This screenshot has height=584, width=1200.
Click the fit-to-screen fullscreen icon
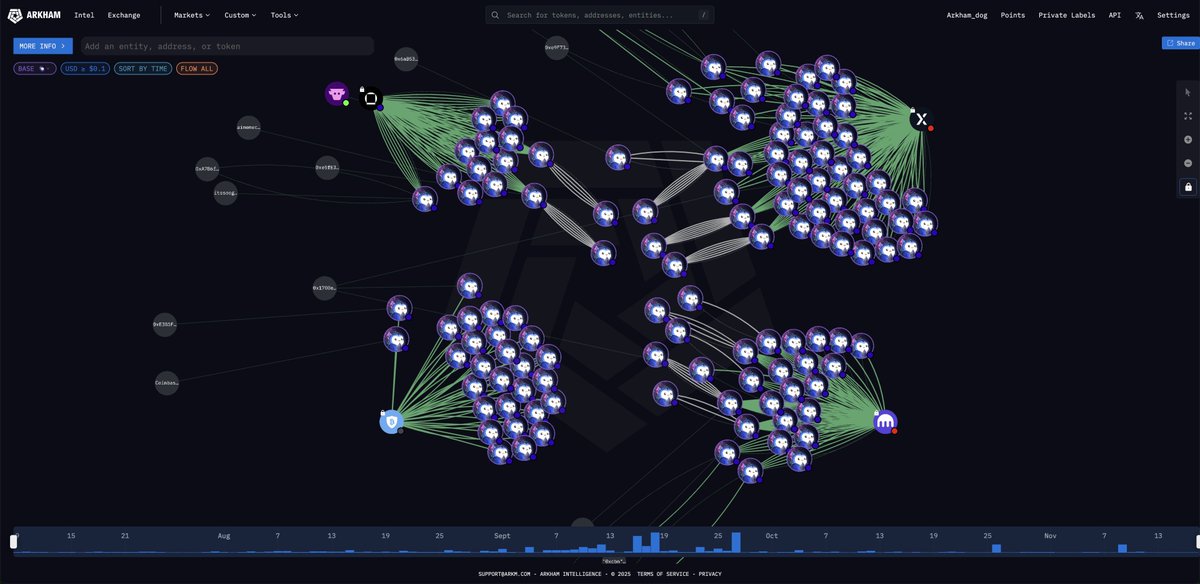[1188, 116]
